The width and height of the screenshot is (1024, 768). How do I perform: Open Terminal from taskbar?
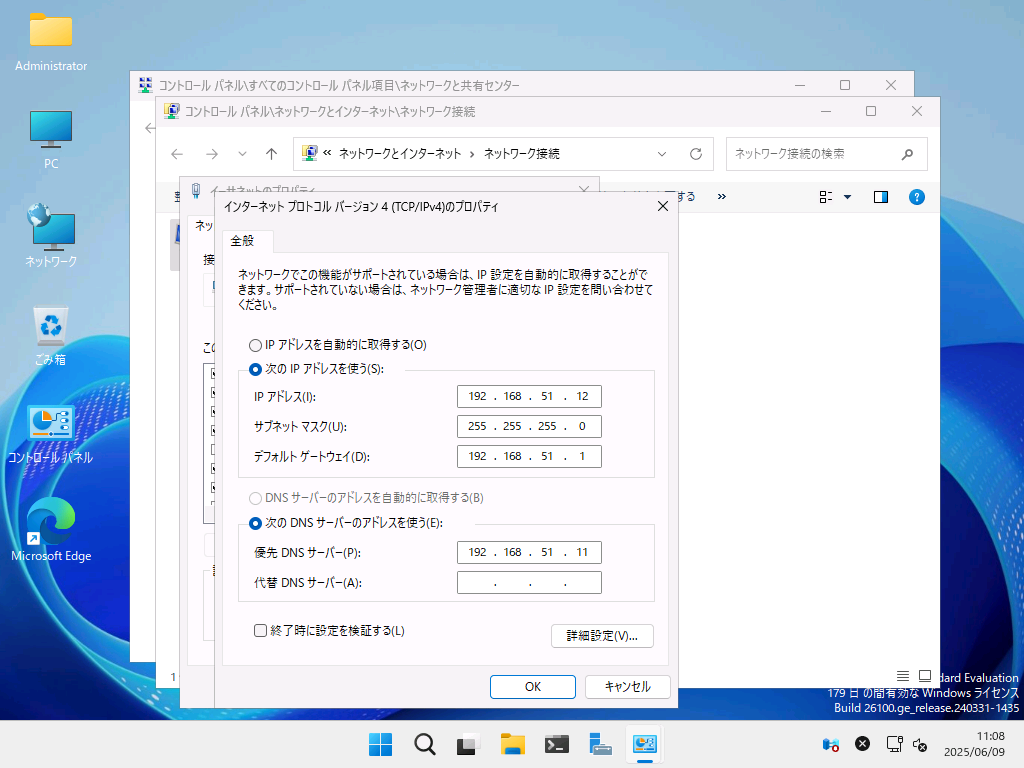(x=556, y=744)
